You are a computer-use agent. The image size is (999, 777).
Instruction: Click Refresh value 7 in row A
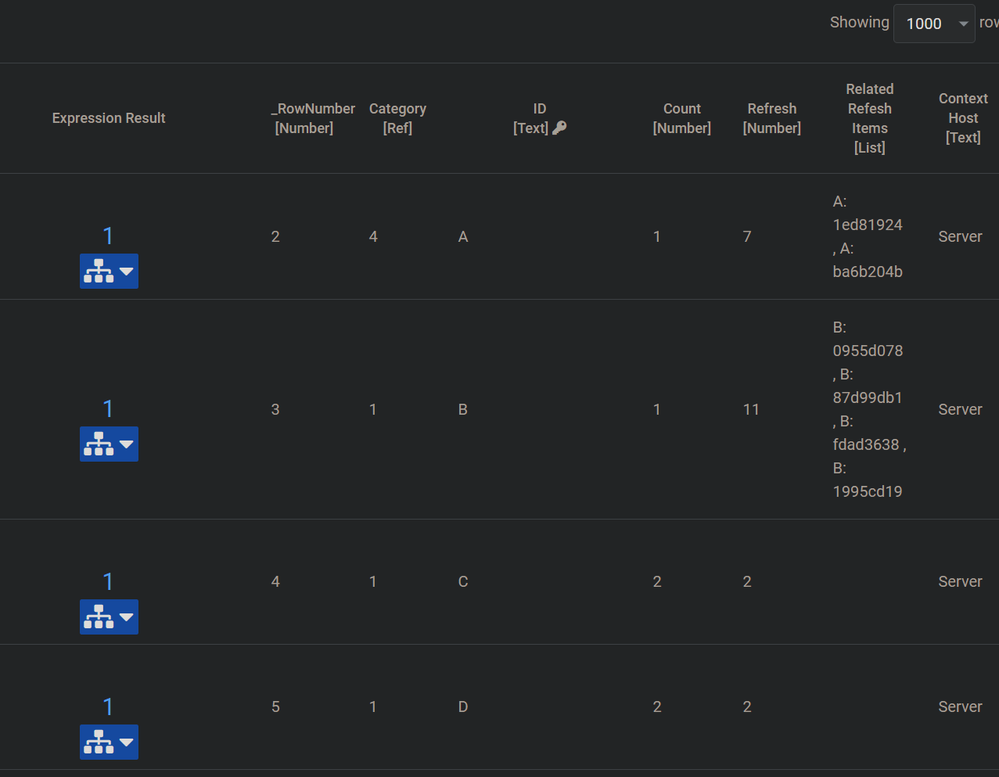coord(747,237)
